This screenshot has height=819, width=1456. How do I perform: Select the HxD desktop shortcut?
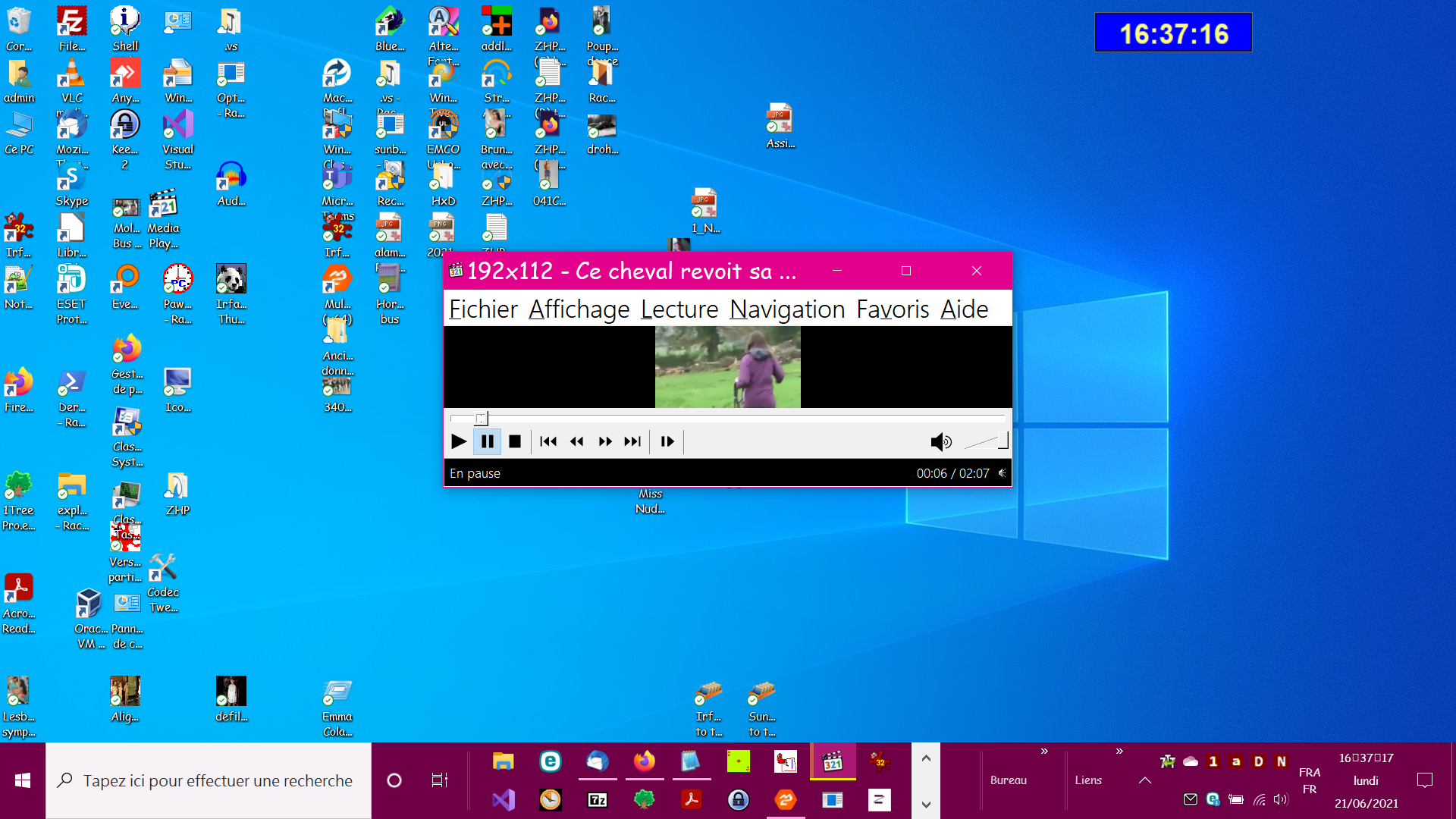click(x=444, y=186)
